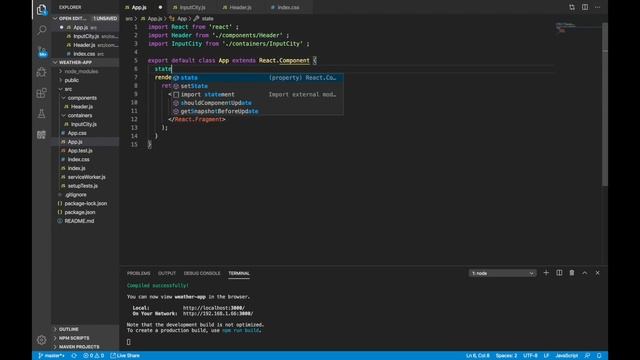Click the feedback icon in status bar
This screenshot has height=360, width=640.
click(587, 356)
